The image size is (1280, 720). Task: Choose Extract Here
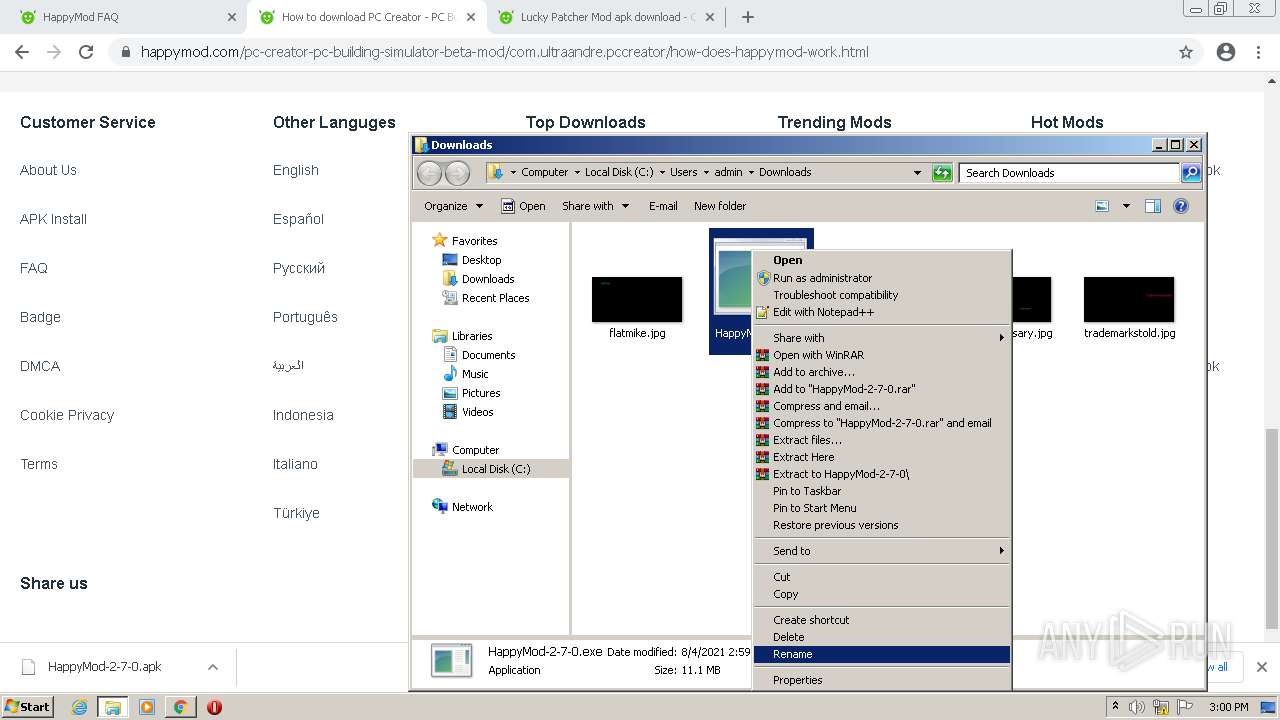click(x=881, y=457)
